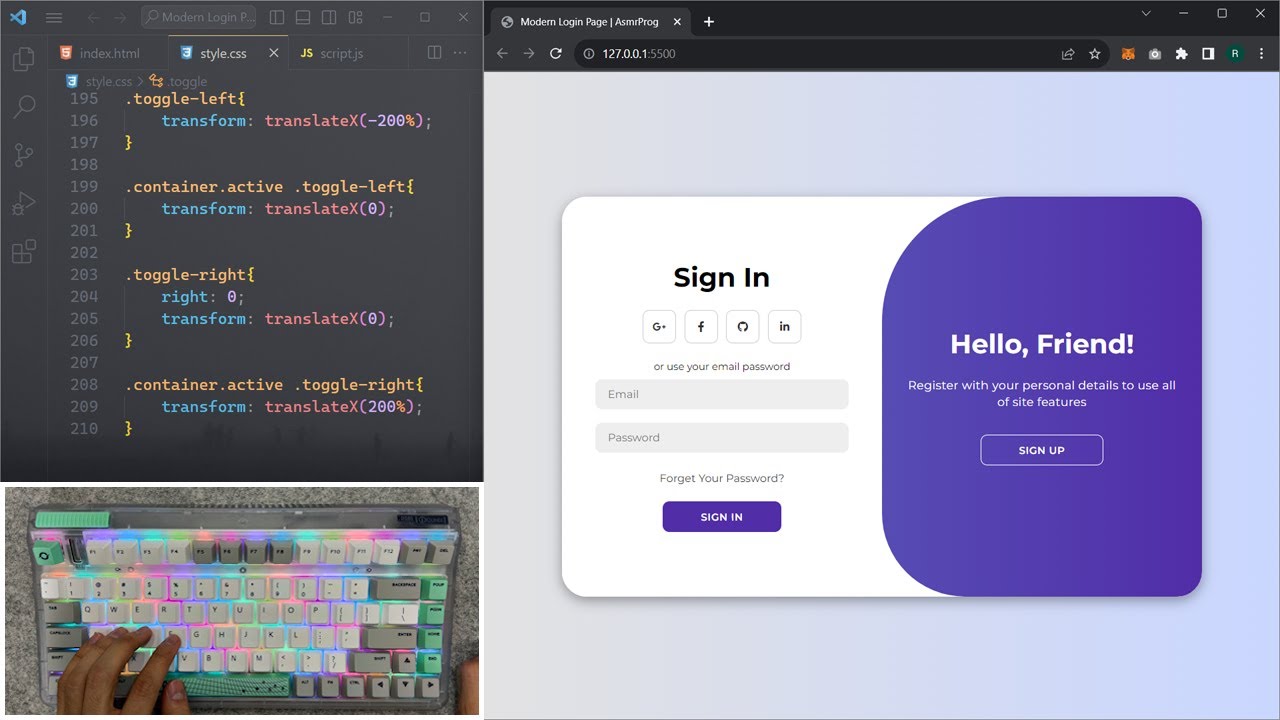Go forward in VS Code navigation
The height and width of the screenshot is (720, 1280).
tap(120, 18)
